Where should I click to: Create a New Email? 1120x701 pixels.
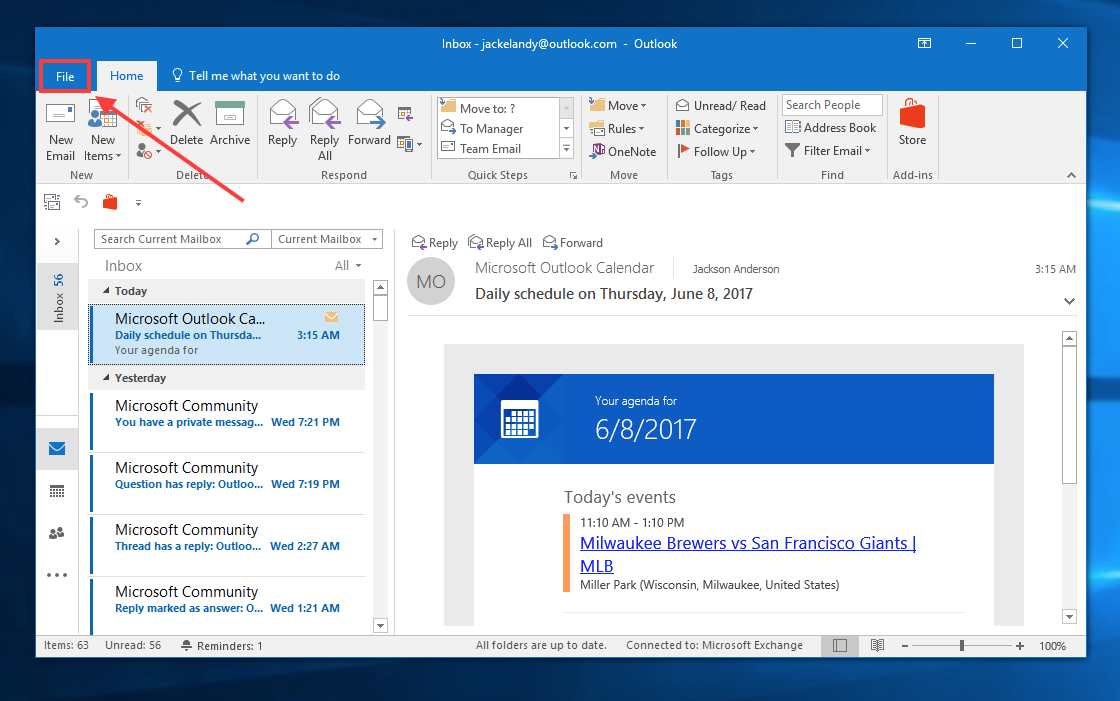click(60, 131)
